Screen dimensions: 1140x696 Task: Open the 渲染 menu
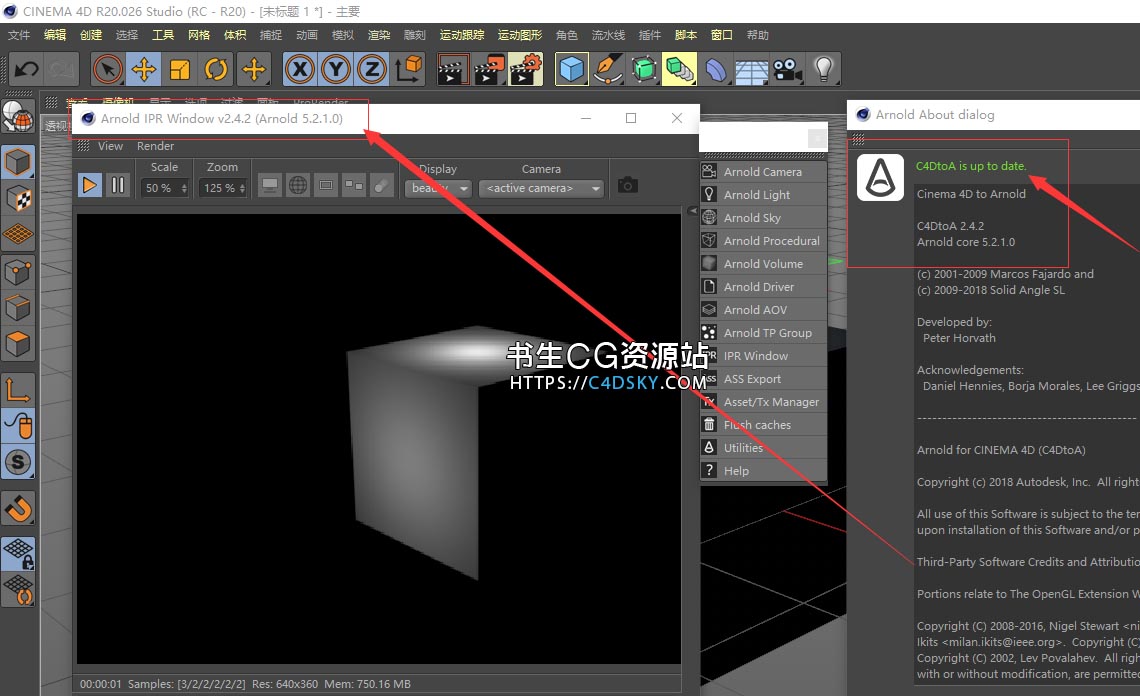click(379, 35)
